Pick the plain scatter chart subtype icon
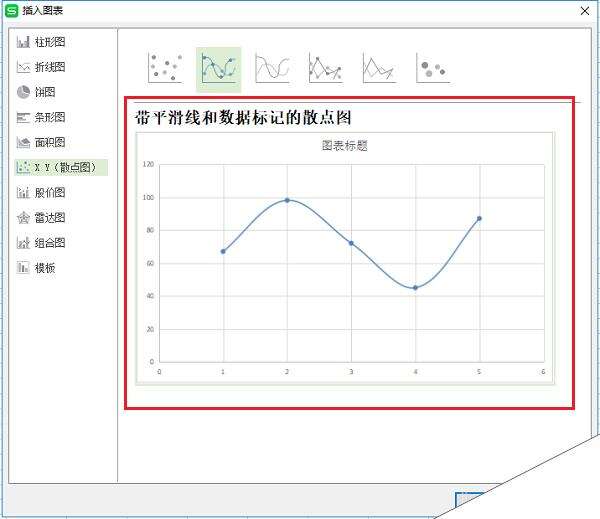 pos(165,68)
